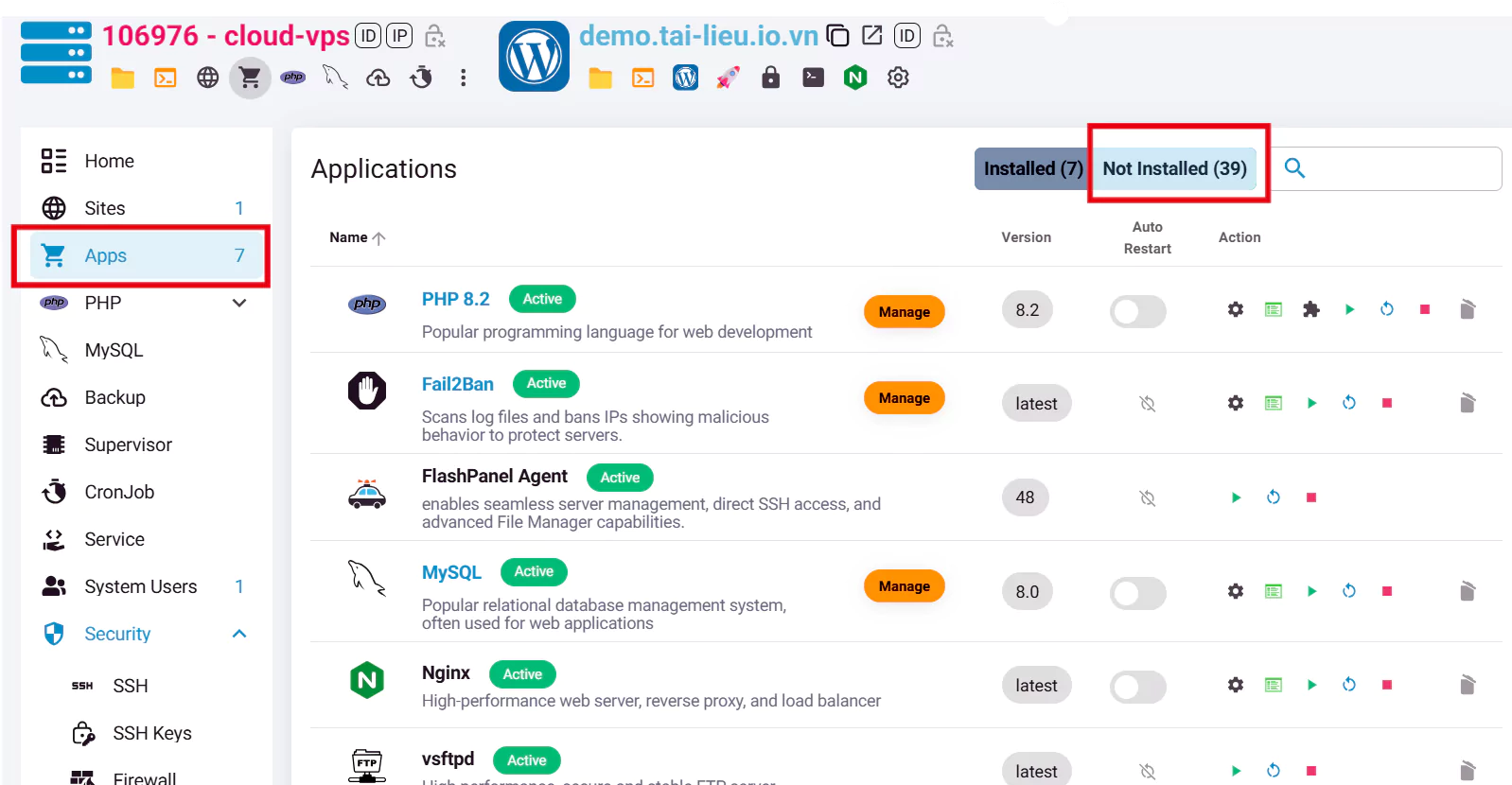Click the Nginx icon in site toolbar
Image resolution: width=1512 pixels, height=785 pixels.
(x=855, y=78)
